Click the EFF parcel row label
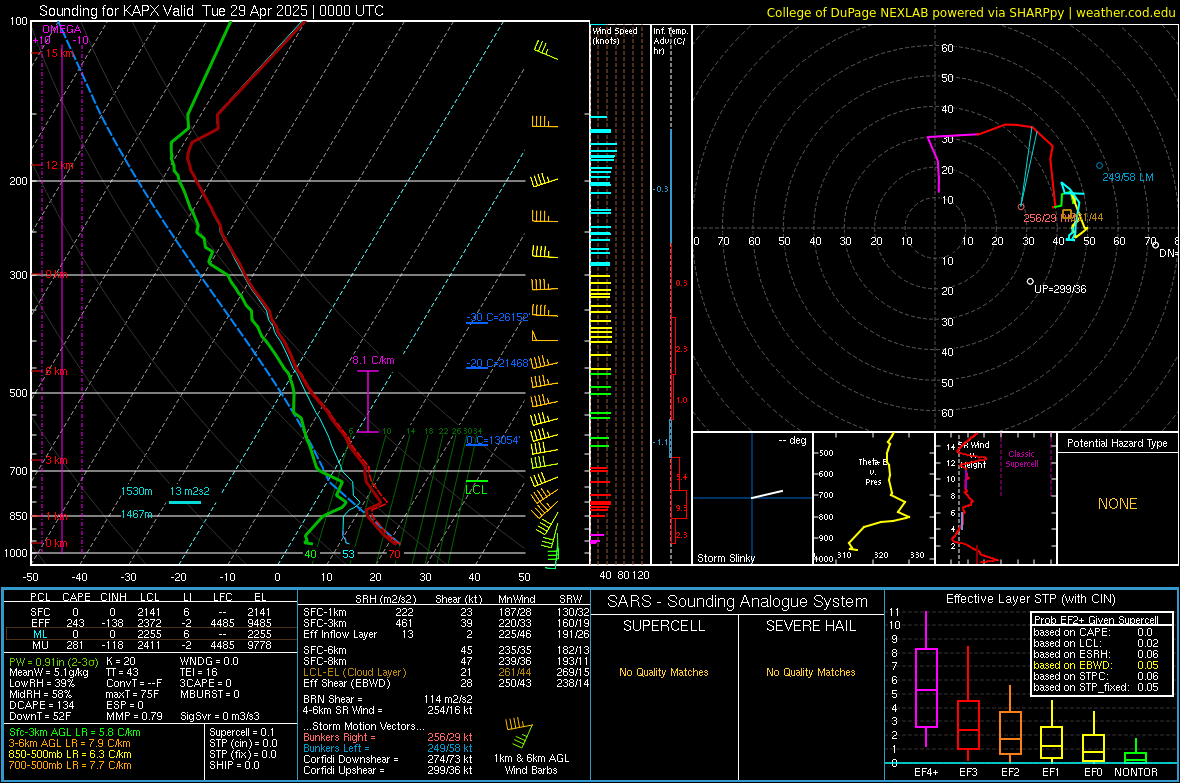This screenshot has width=1180, height=783. pos(40,623)
